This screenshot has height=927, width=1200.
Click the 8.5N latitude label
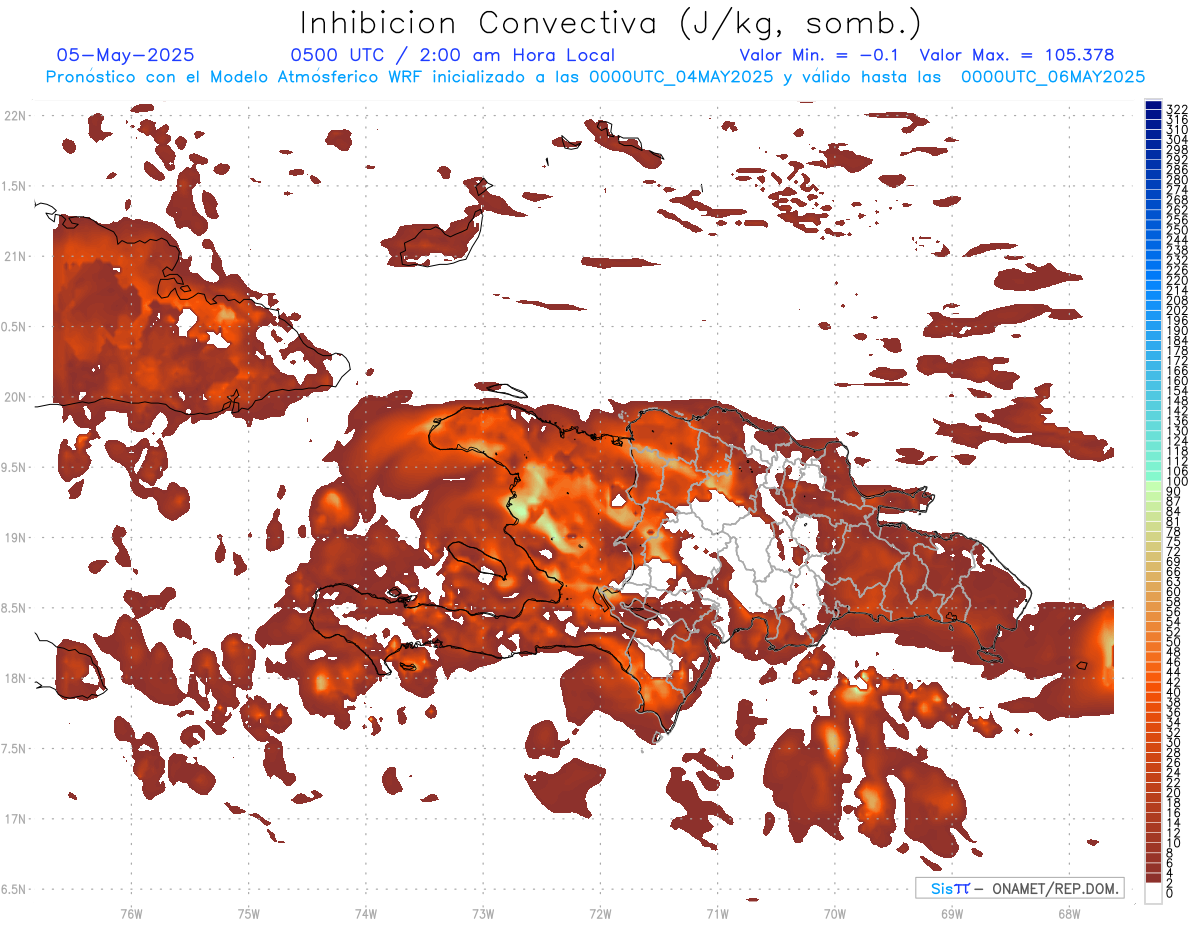pyautogui.click(x=15, y=608)
